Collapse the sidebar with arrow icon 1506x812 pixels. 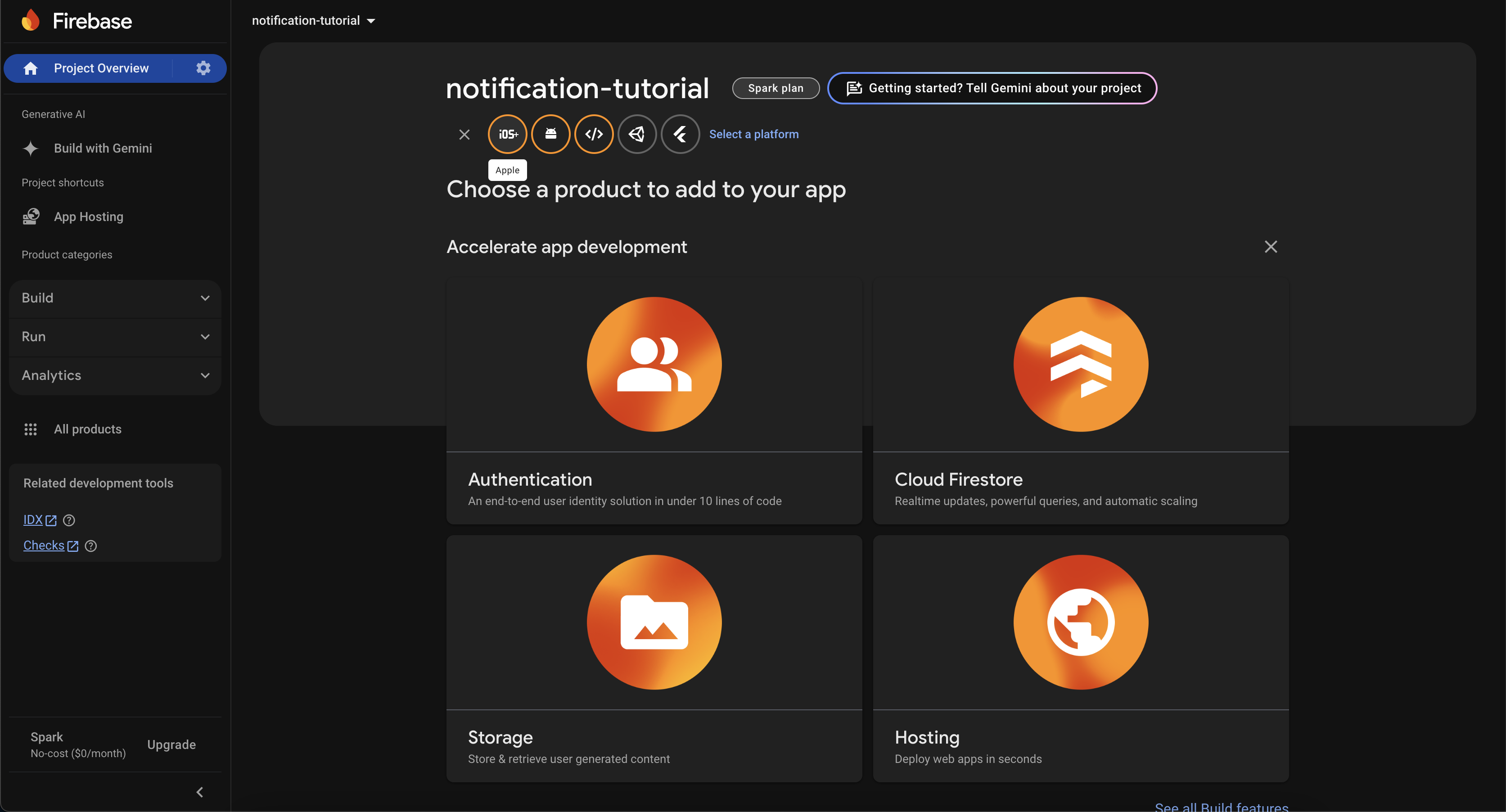(x=199, y=792)
